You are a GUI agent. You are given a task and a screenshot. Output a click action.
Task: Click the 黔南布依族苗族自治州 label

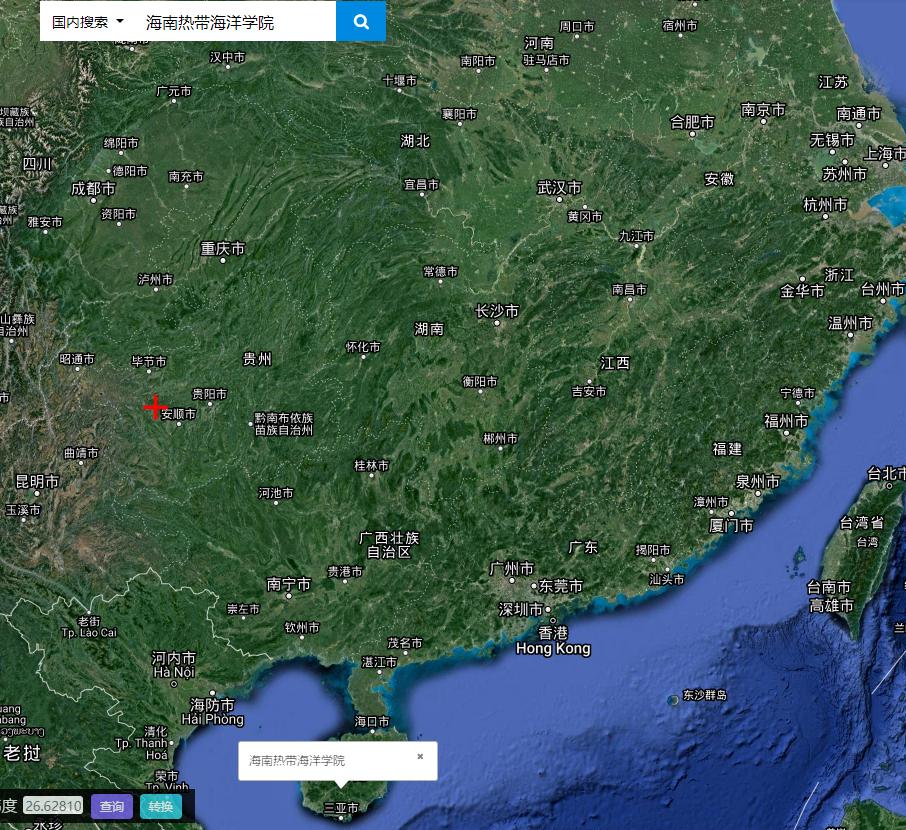(x=284, y=424)
